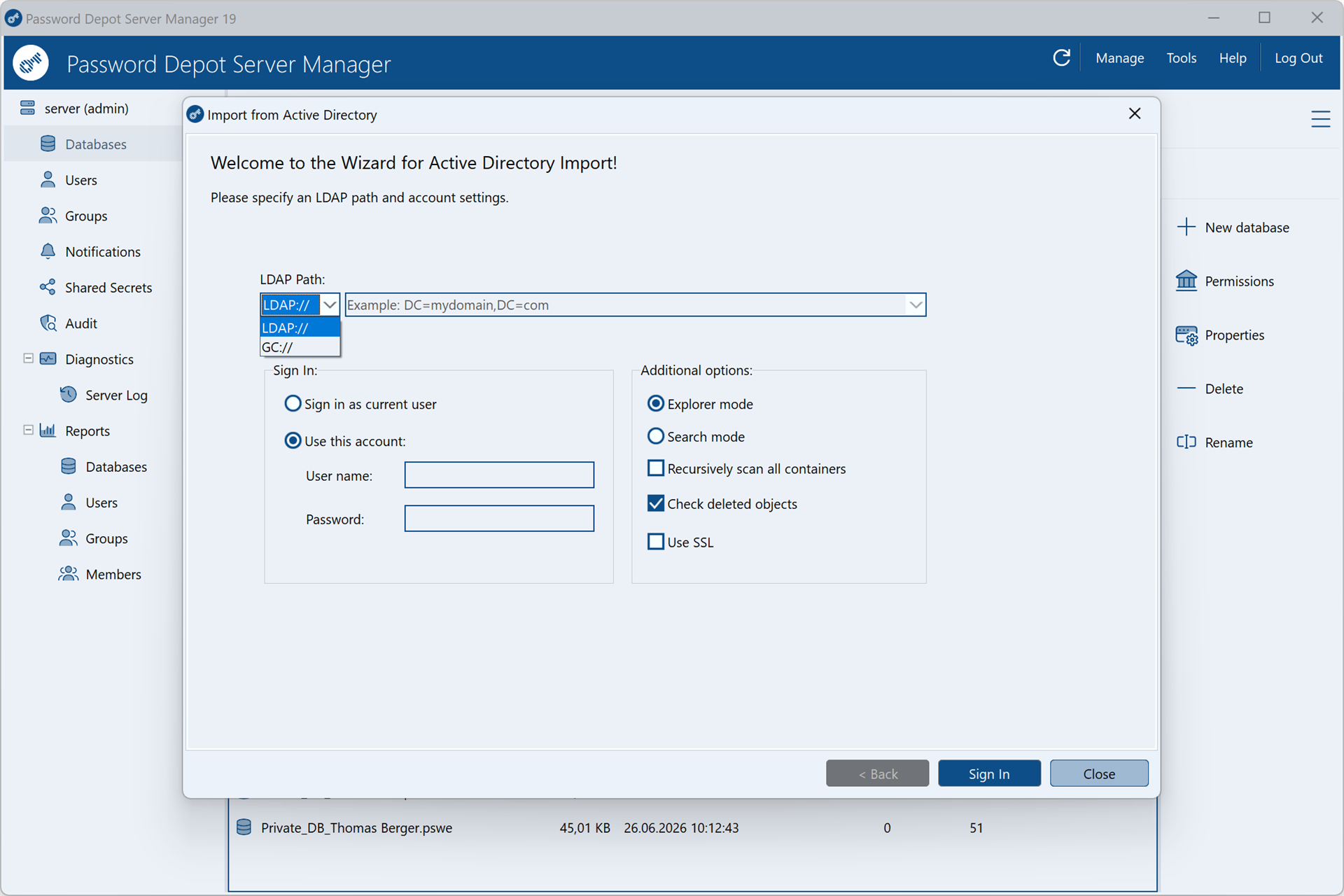Select Search mode radio button
The height and width of the screenshot is (896, 1344).
(x=655, y=436)
